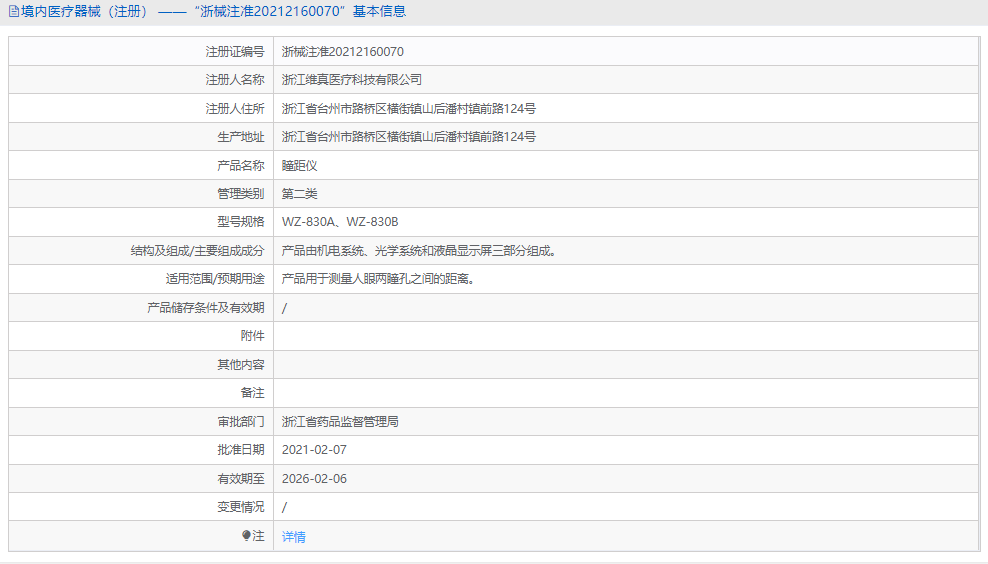988x564 pixels.
Task: Click the 产品名称 label
Action: point(241,165)
